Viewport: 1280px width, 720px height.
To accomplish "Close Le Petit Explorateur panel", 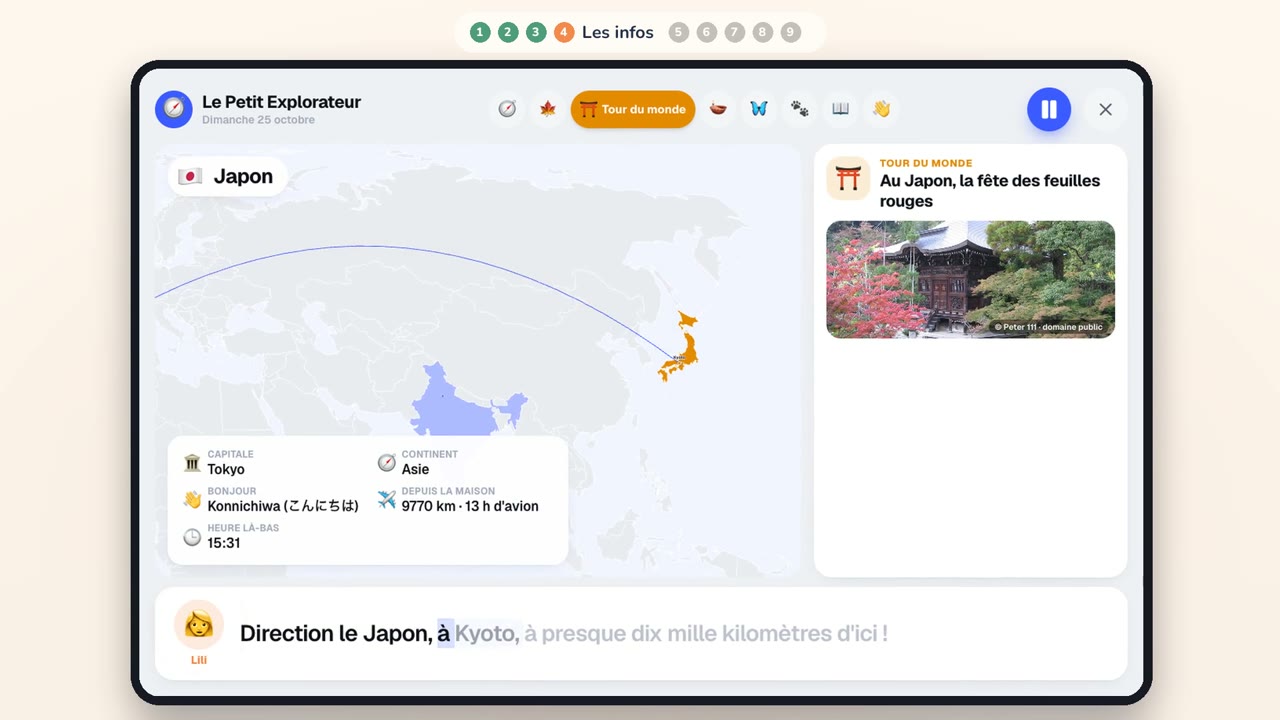I will tap(1105, 109).
